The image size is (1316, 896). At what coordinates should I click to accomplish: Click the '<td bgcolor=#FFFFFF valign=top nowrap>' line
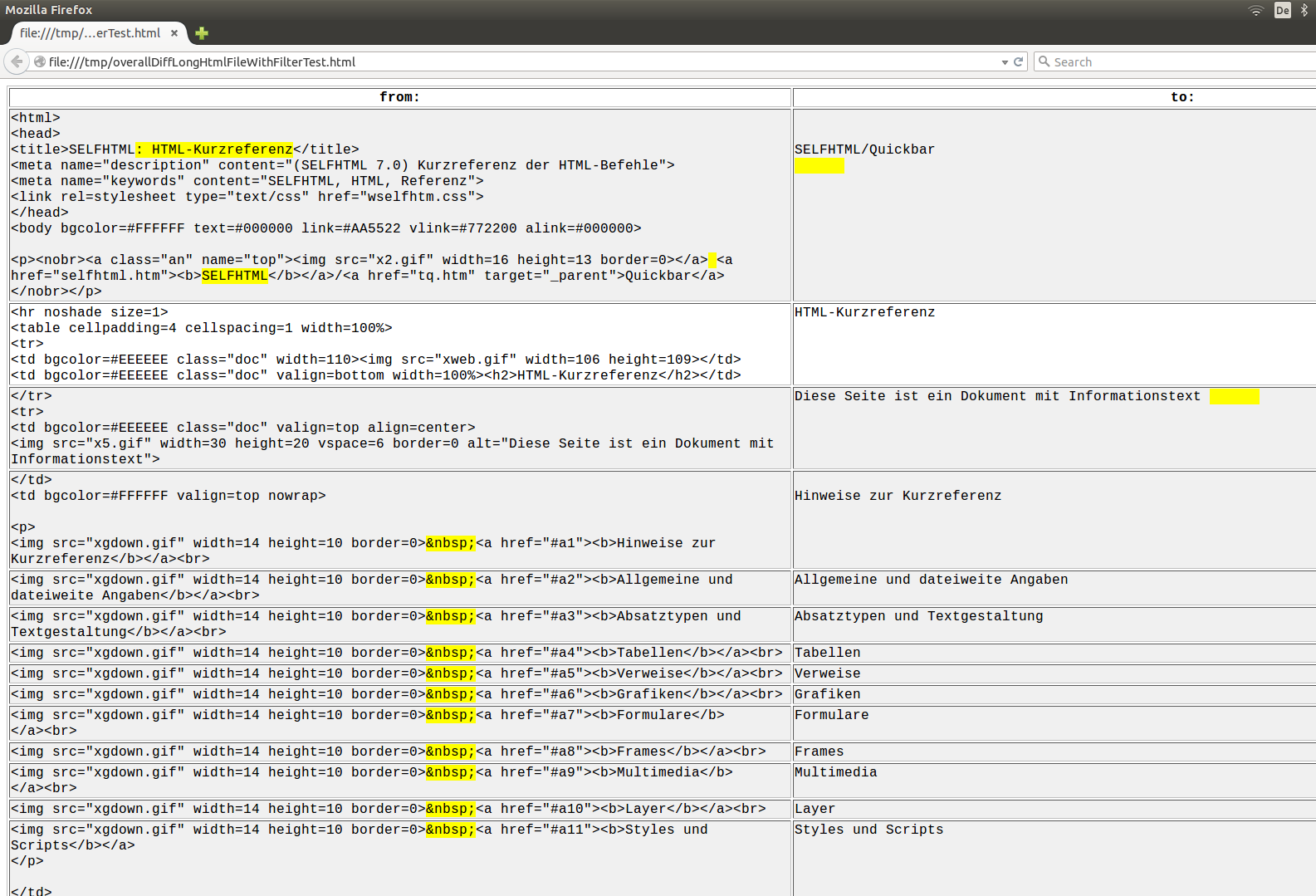coord(169,496)
